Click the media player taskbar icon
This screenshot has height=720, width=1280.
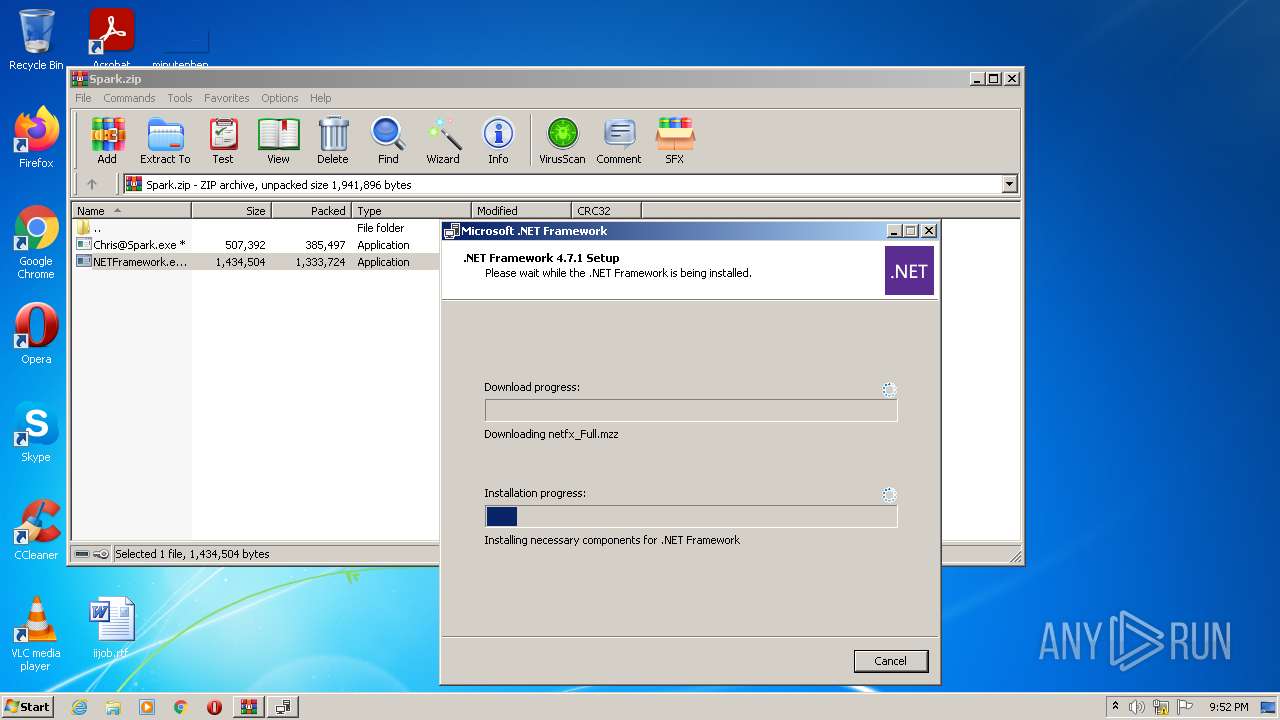tap(147, 707)
